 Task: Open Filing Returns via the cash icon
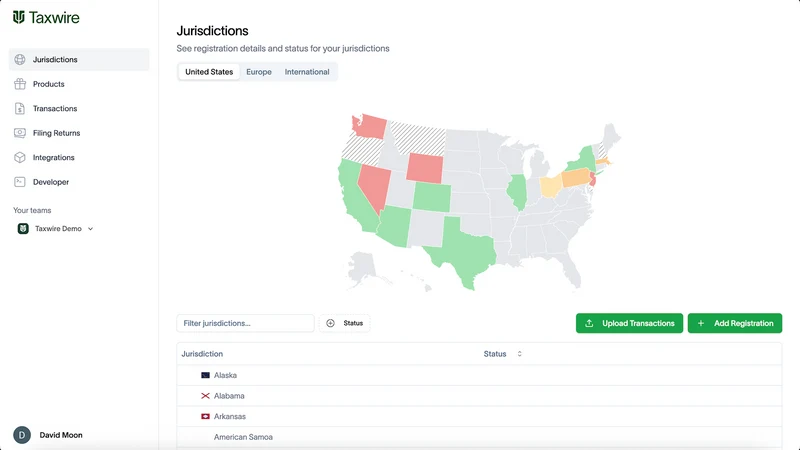tap(20, 133)
